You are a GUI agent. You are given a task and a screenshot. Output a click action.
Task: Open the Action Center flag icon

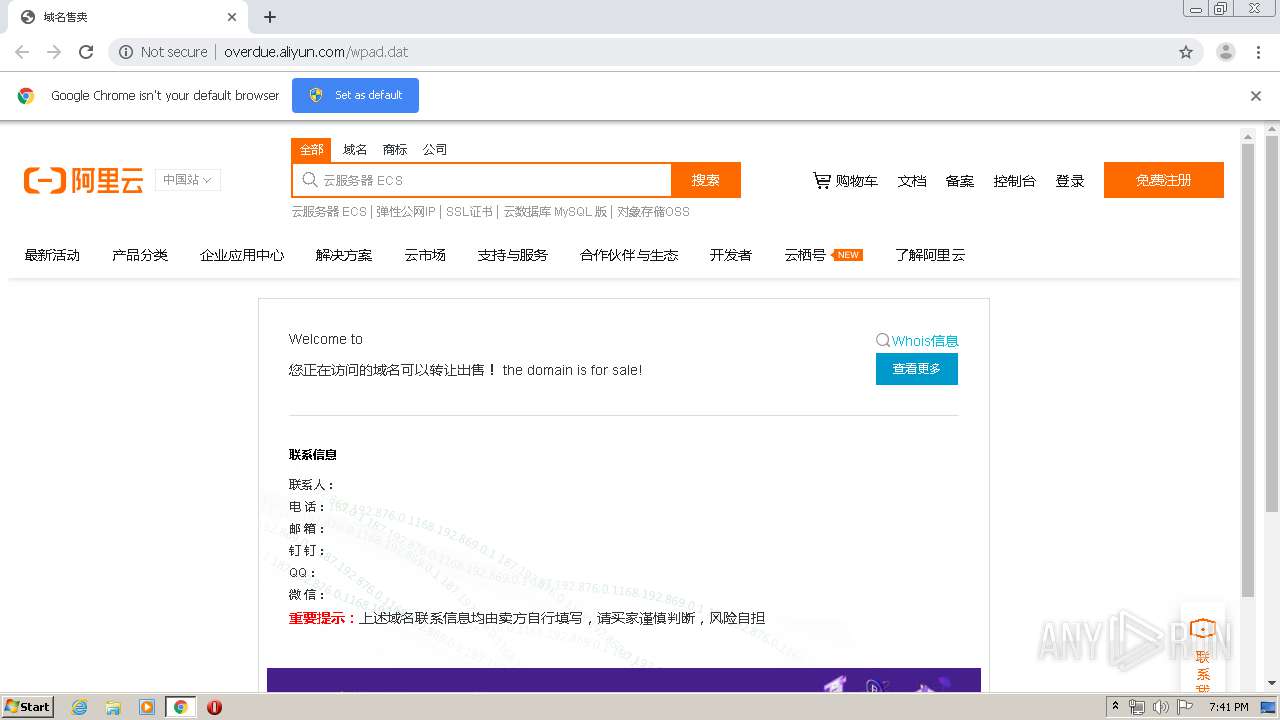tap(1184, 707)
